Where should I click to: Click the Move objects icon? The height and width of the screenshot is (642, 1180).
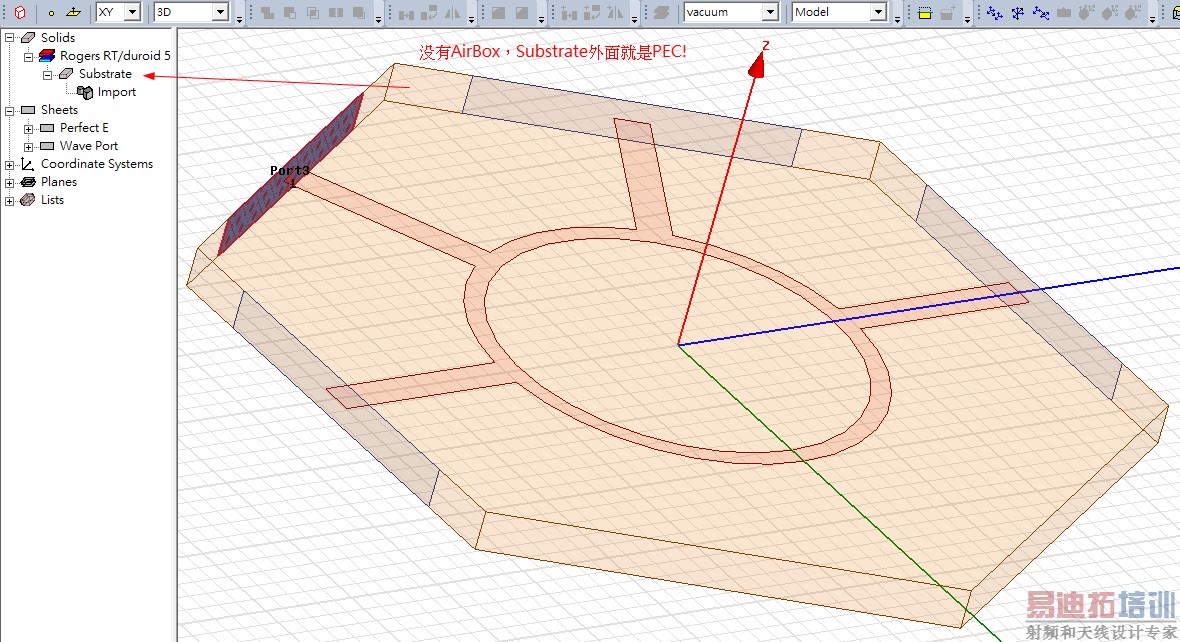tap(406, 13)
